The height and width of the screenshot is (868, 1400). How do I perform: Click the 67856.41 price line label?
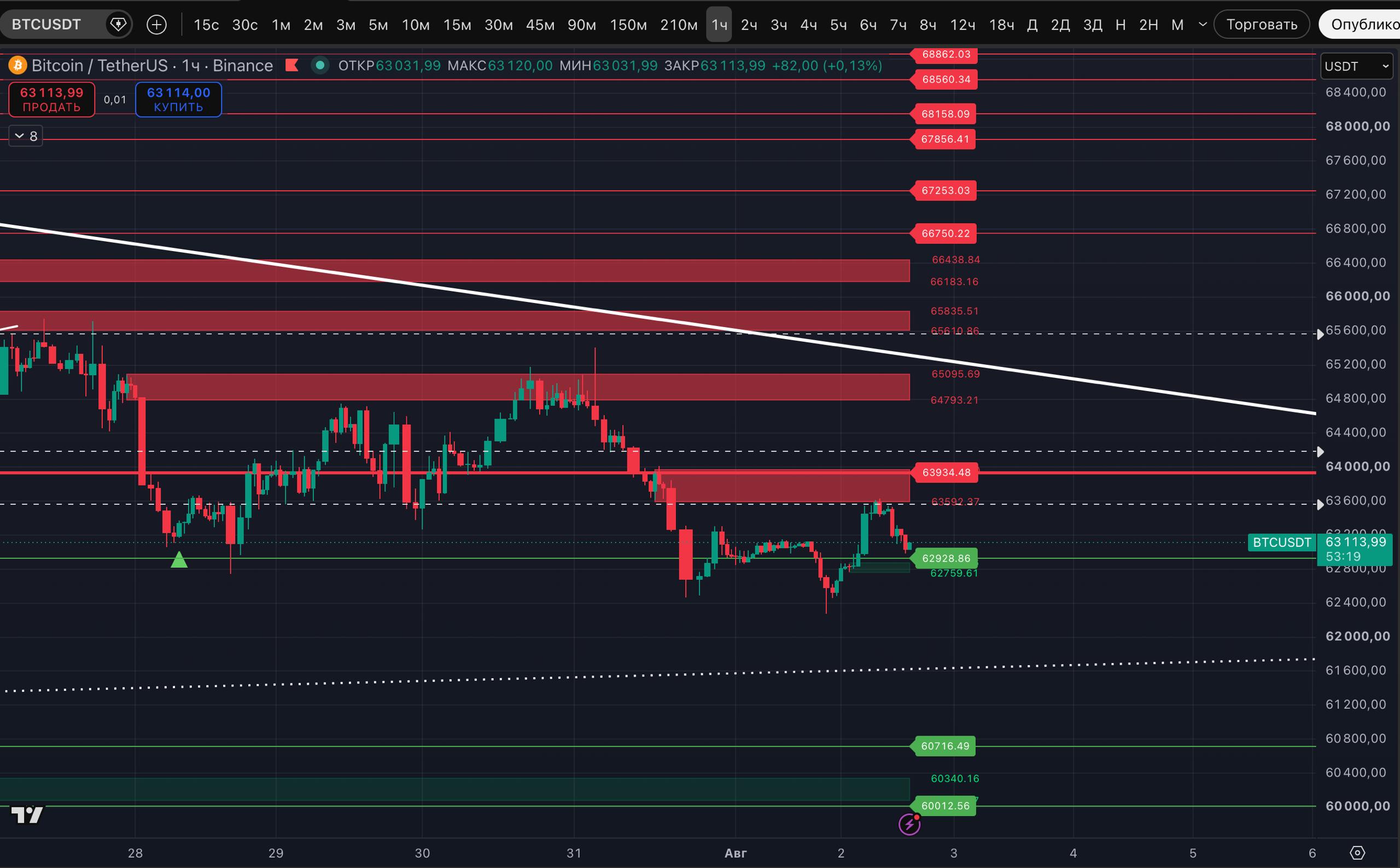tap(945, 139)
